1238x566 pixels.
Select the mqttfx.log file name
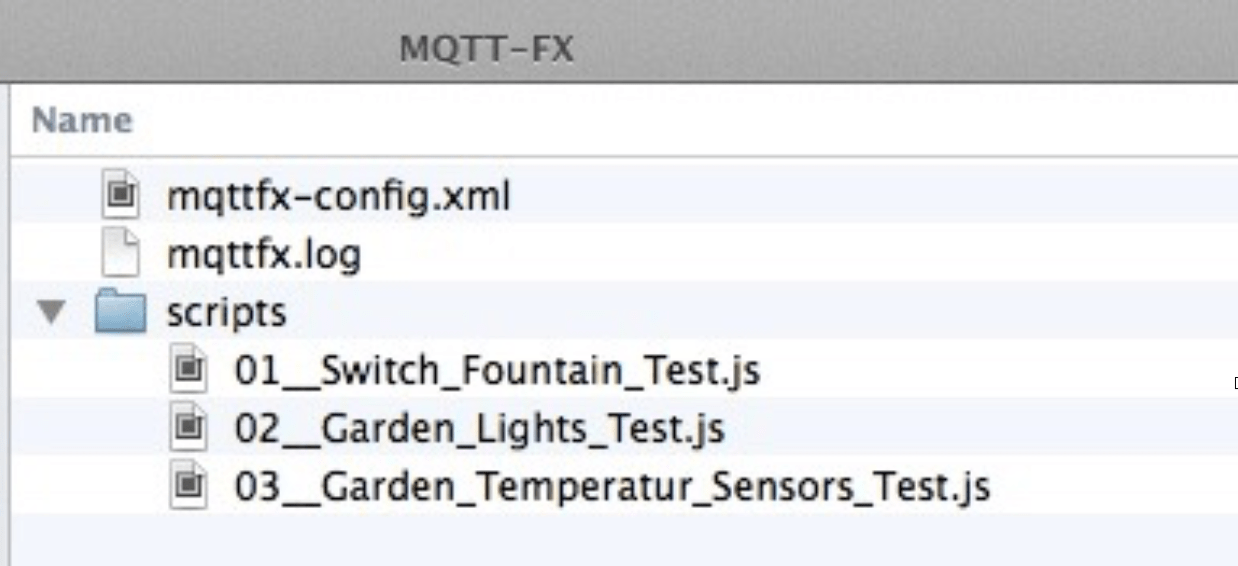pyautogui.click(x=263, y=255)
